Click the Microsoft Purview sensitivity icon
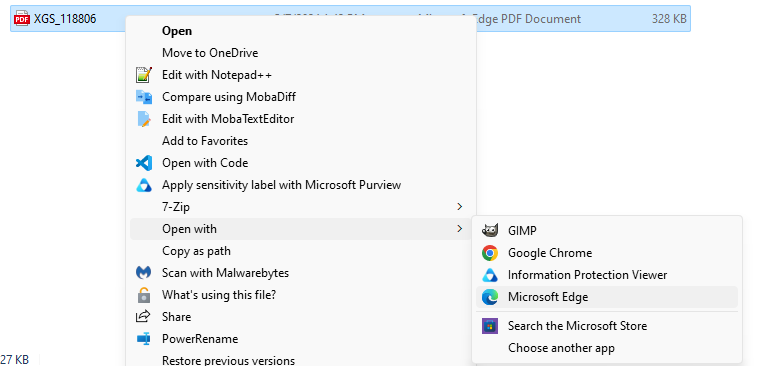The height and width of the screenshot is (366, 775). pyautogui.click(x=143, y=185)
